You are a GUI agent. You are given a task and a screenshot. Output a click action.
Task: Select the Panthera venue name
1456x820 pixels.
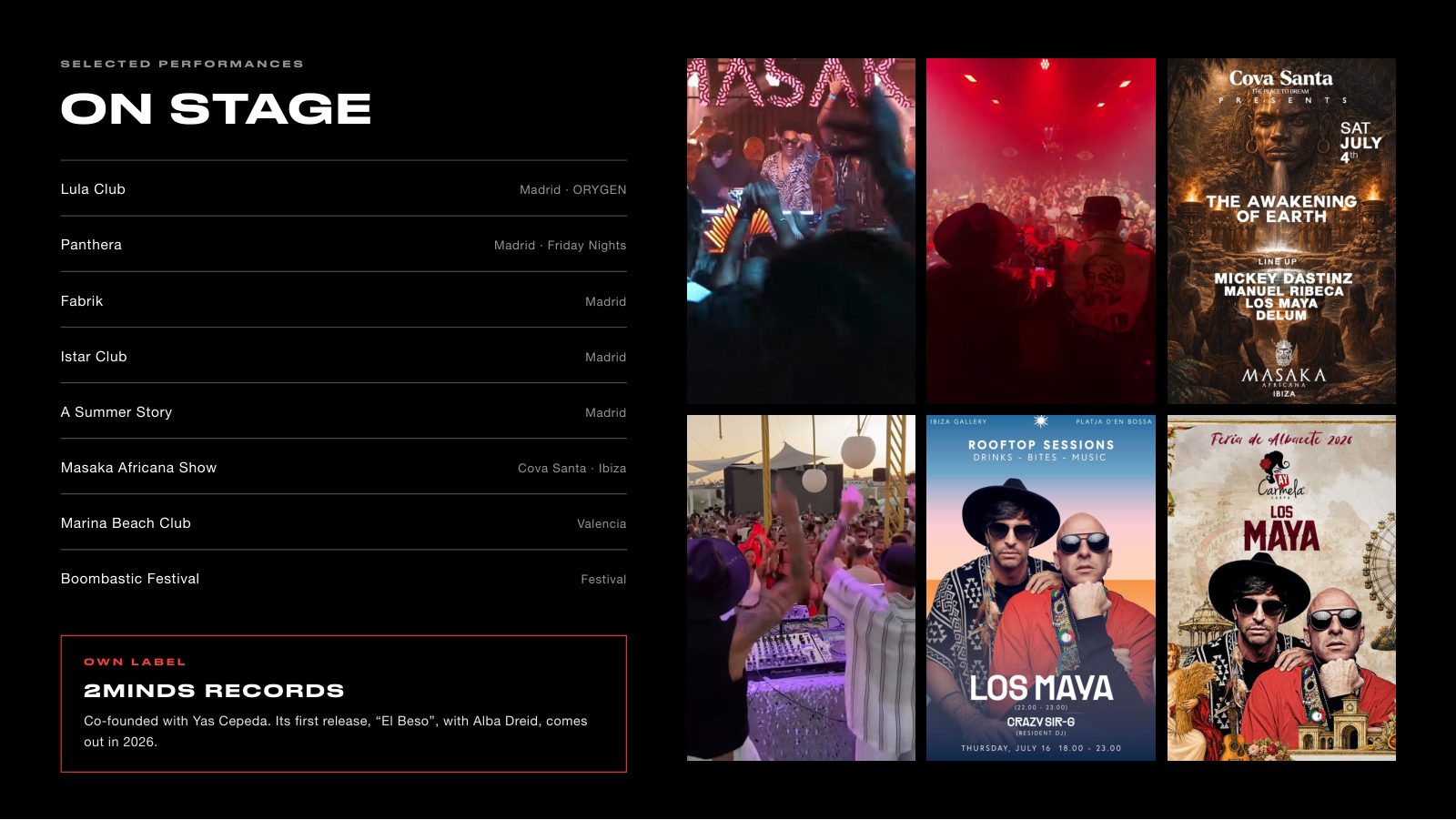[x=91, y=245]
